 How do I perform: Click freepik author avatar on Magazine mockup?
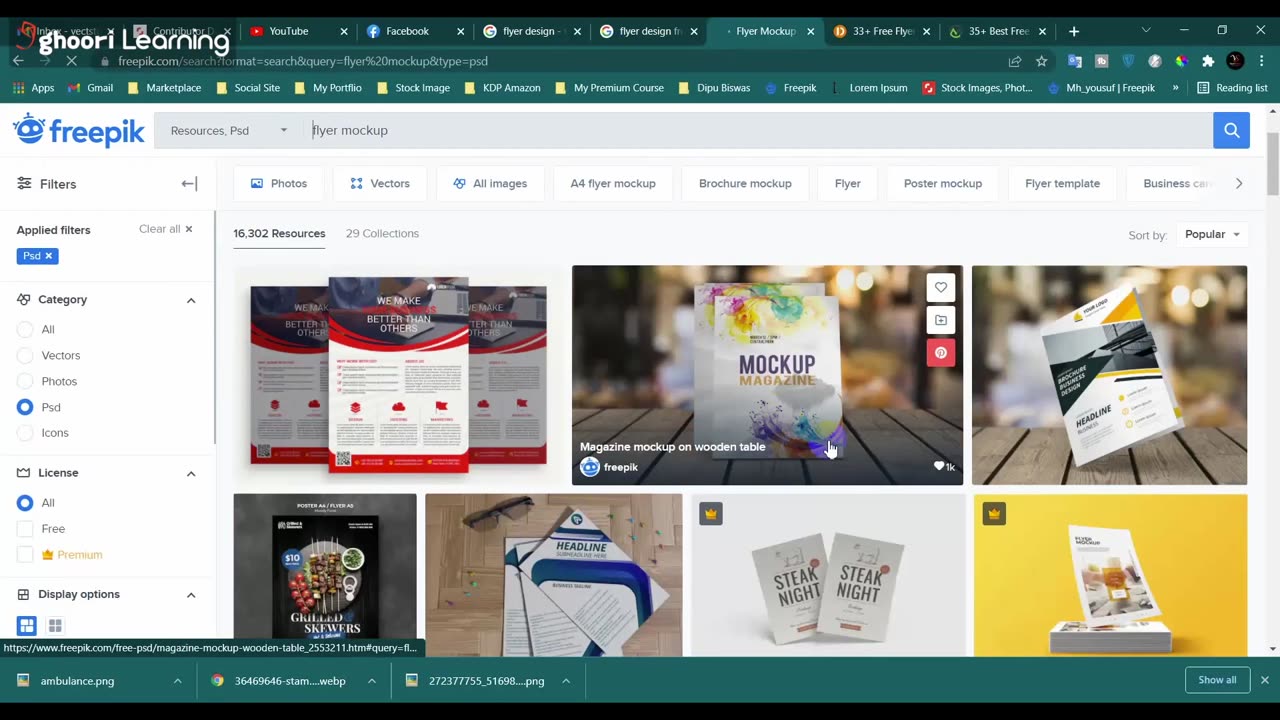[590, 467]
